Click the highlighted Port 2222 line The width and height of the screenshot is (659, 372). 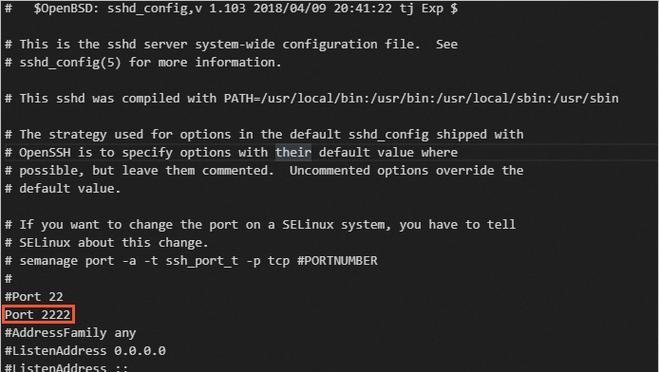[38, 314]
